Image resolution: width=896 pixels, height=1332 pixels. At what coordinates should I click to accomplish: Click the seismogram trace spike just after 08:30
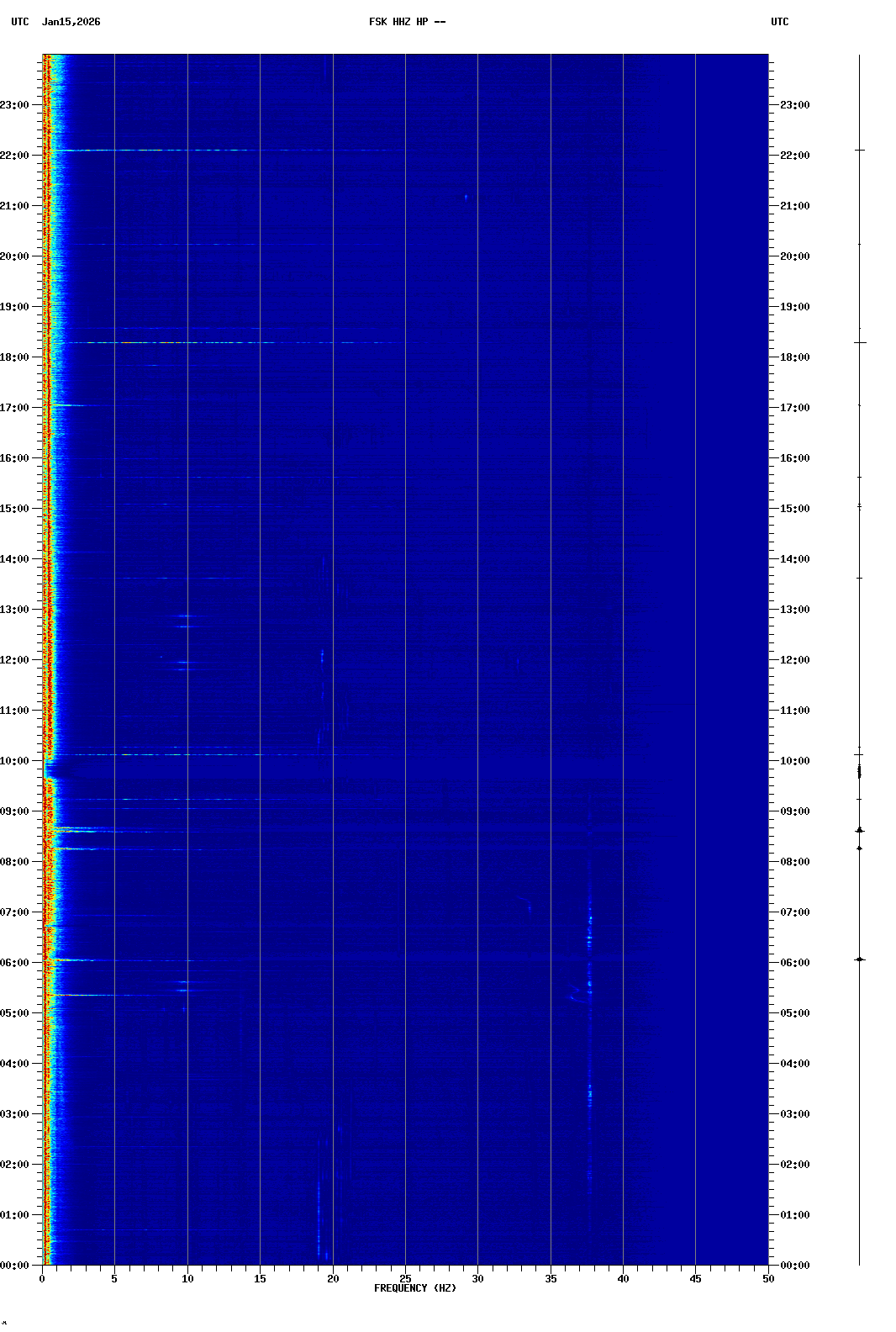click(859, 830)
